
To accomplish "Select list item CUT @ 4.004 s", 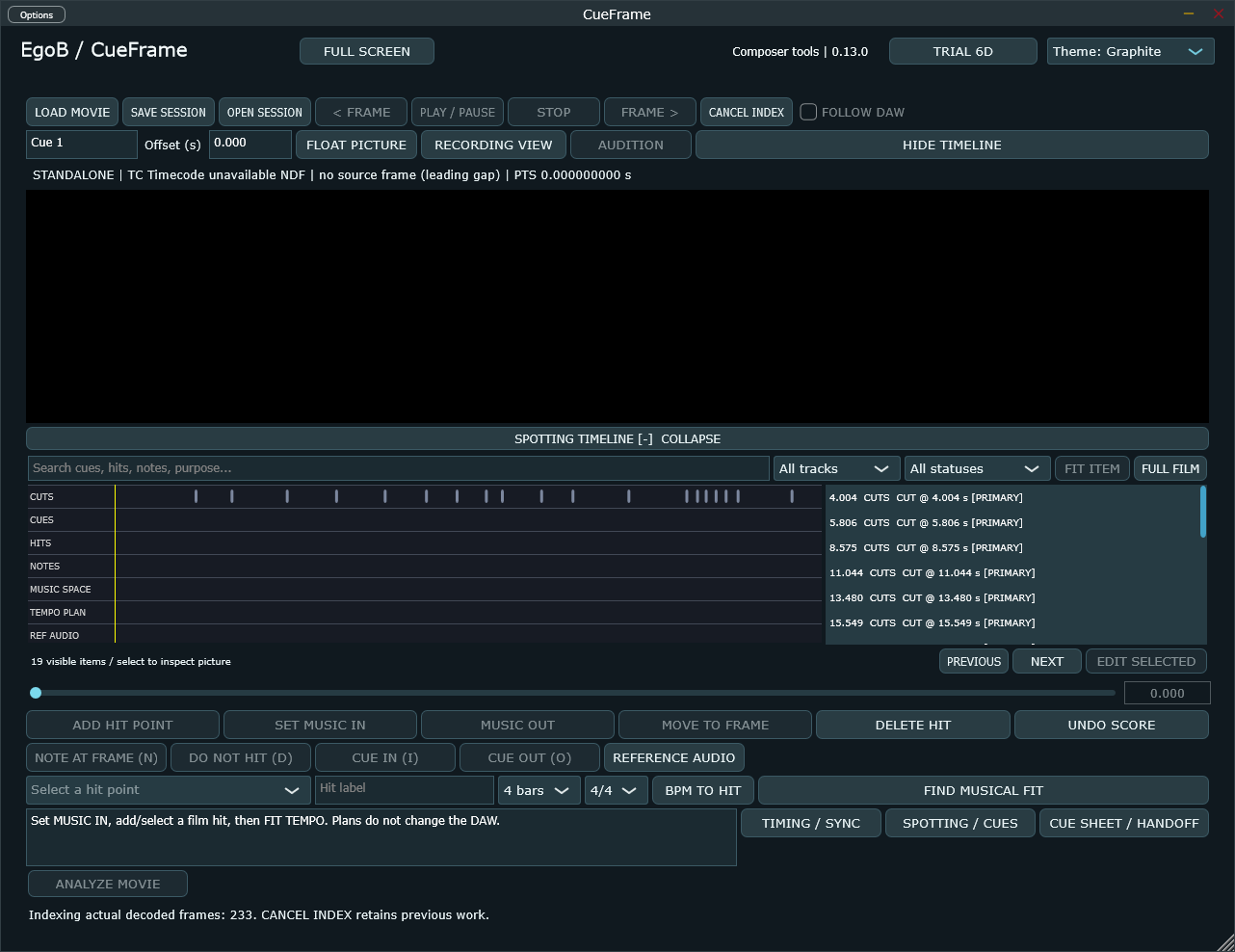I will (x=1012, y=497).
